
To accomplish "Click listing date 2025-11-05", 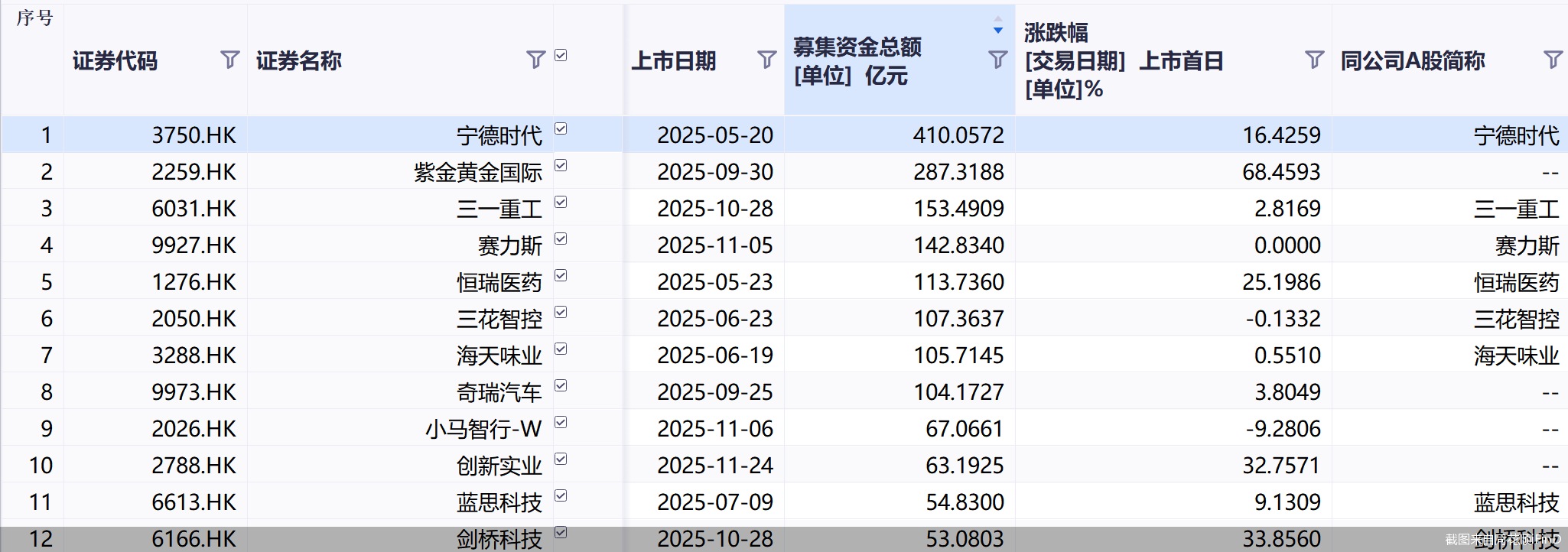I will tap(715, 245).
